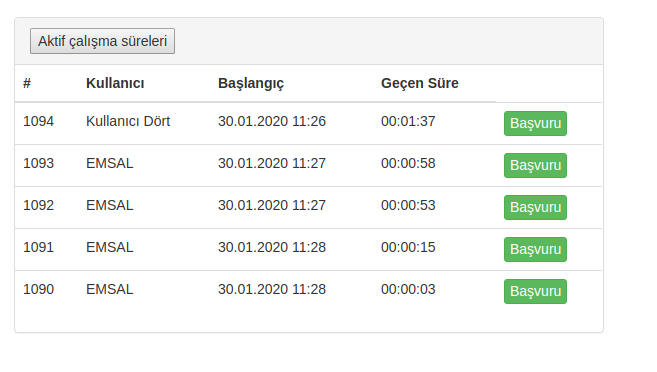Select the Kullanıcı column header
The width and height of the screenshot is (657, 372).
(115, 83)
